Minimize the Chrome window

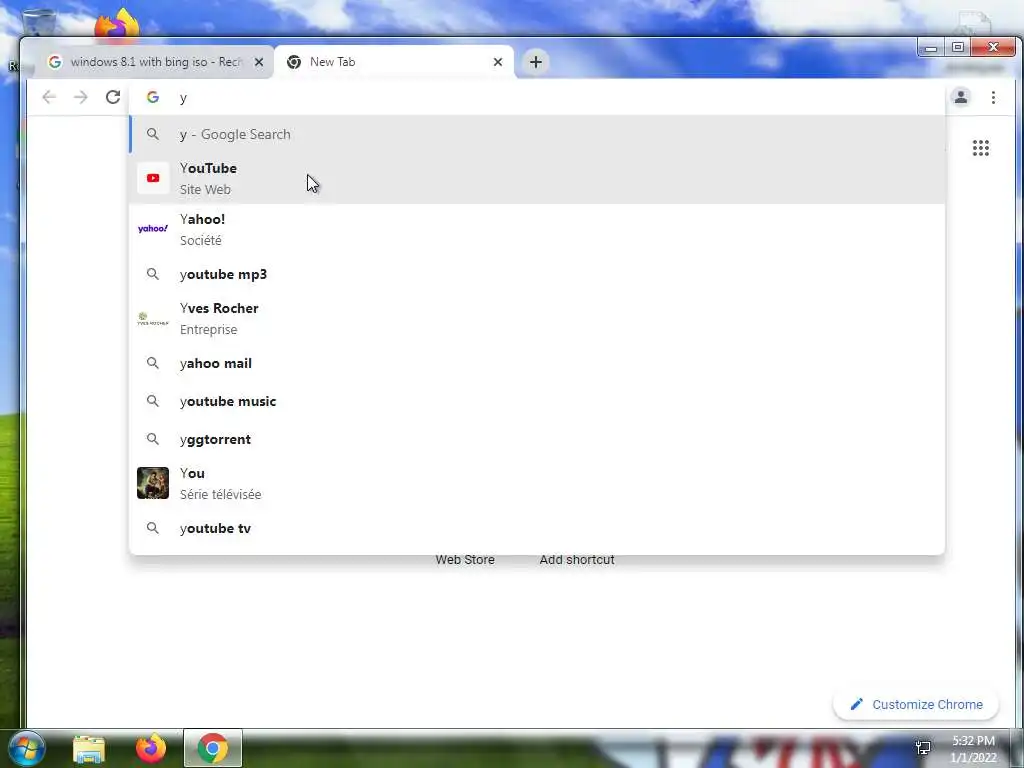pyautogui.click(x=931, y=48)
